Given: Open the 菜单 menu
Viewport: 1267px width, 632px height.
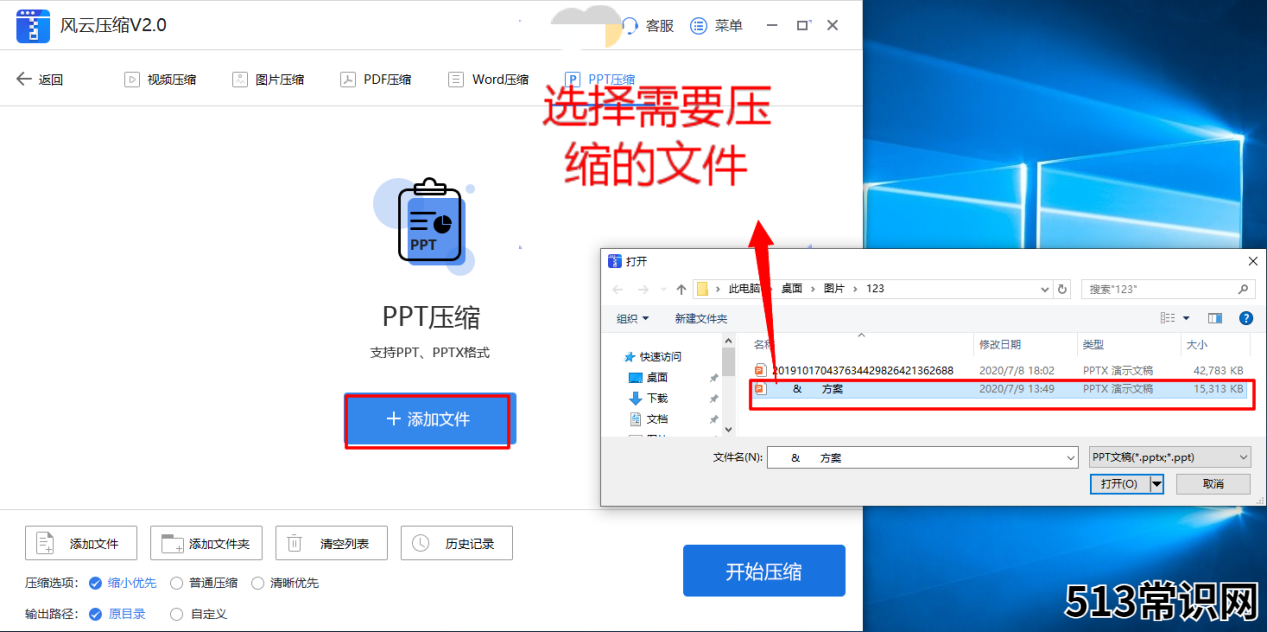Looking at the screenshot, I should point(716,26).
